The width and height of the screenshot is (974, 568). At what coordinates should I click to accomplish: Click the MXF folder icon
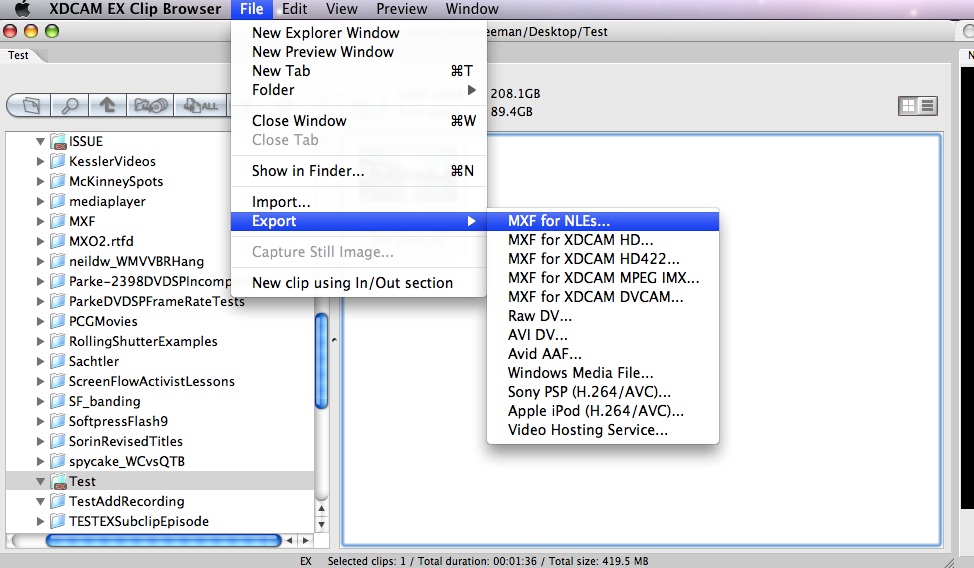pos(58,221)
